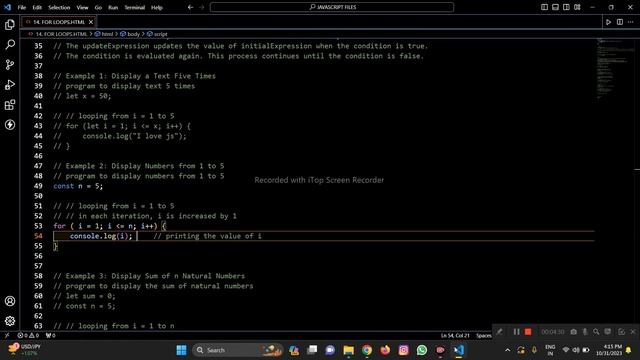Image resolution: width=640 pixels, height=360 pixels.
Task: Toggle the recorder microphone icon
Action: pyautogui.click(x=585, y=332)
